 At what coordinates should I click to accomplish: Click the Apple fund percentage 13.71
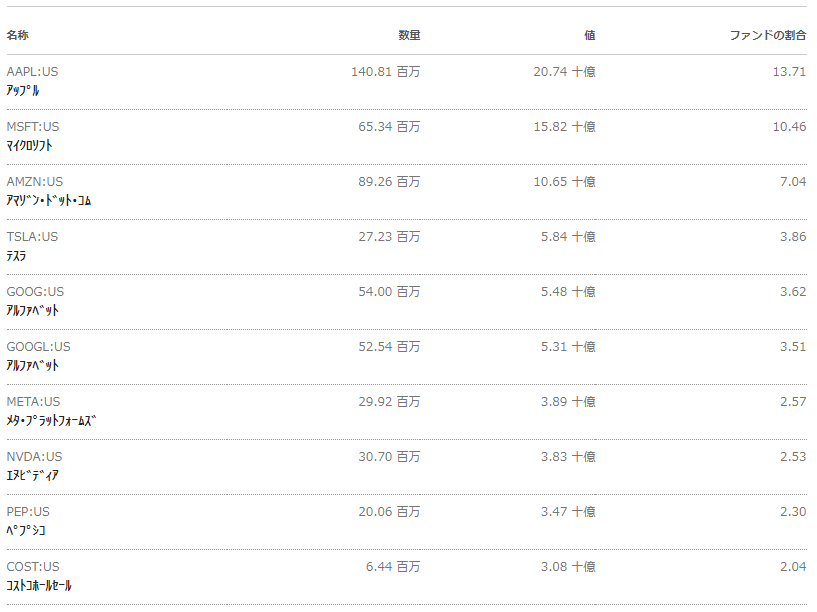(789, 72)
